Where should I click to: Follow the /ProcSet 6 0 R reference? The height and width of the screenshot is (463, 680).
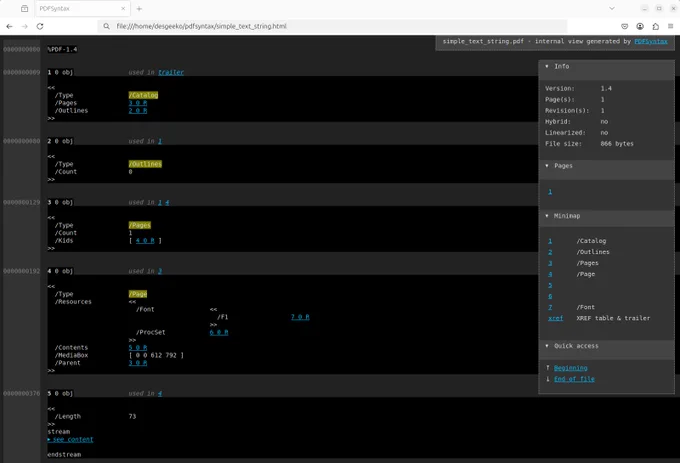point(219,333)
